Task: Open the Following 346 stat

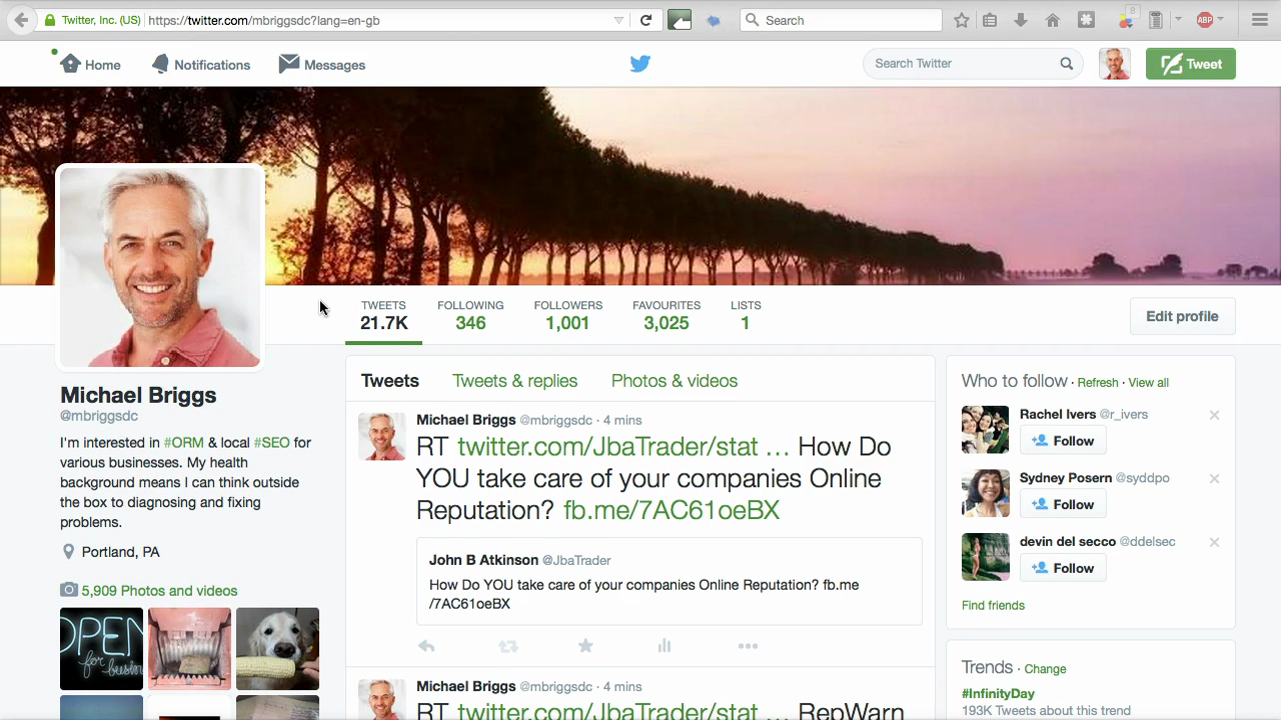Action: click(470, 315)
